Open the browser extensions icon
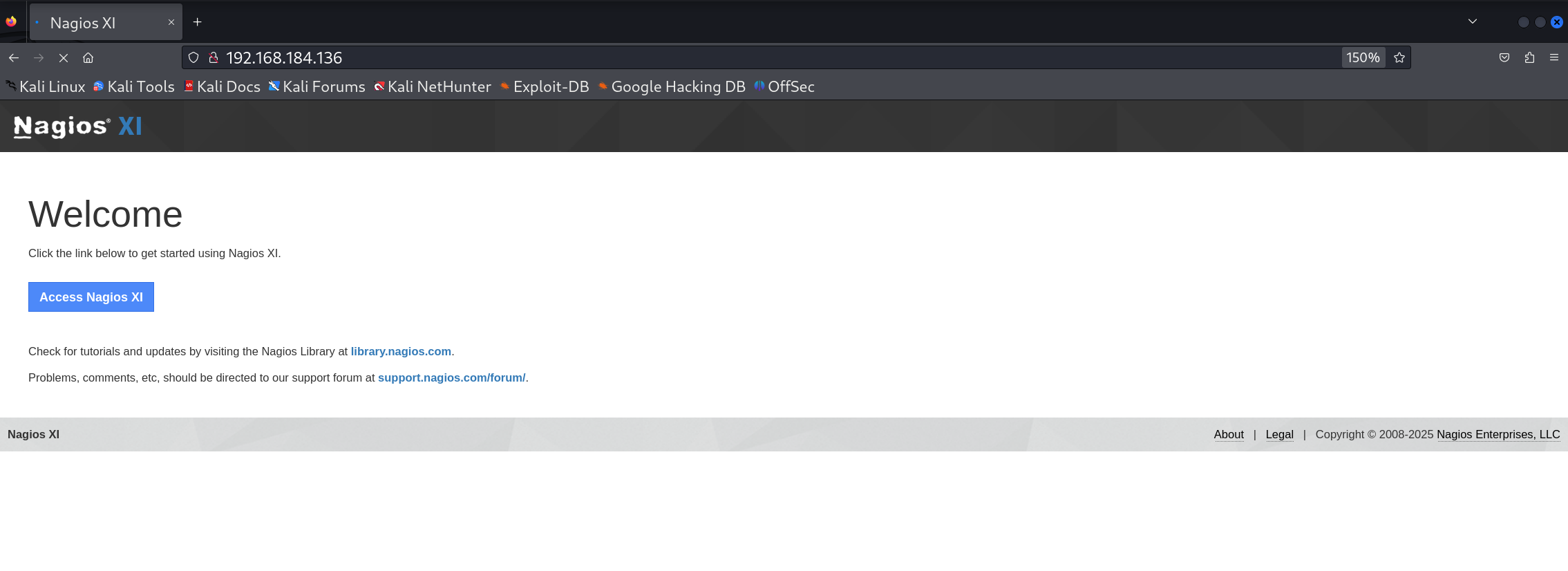The height and width of the screenshot is (571, 1568). point(1529,58)
